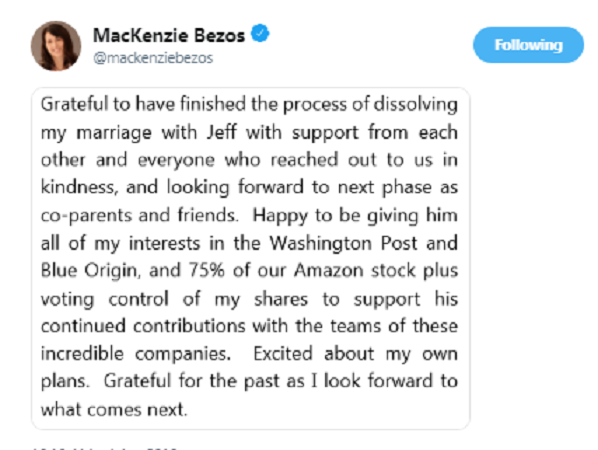The image size is (598, 450).
Task: Click the word "Grateful" starting the tweet
Action: pyautogui.click(x=75, y=104)
